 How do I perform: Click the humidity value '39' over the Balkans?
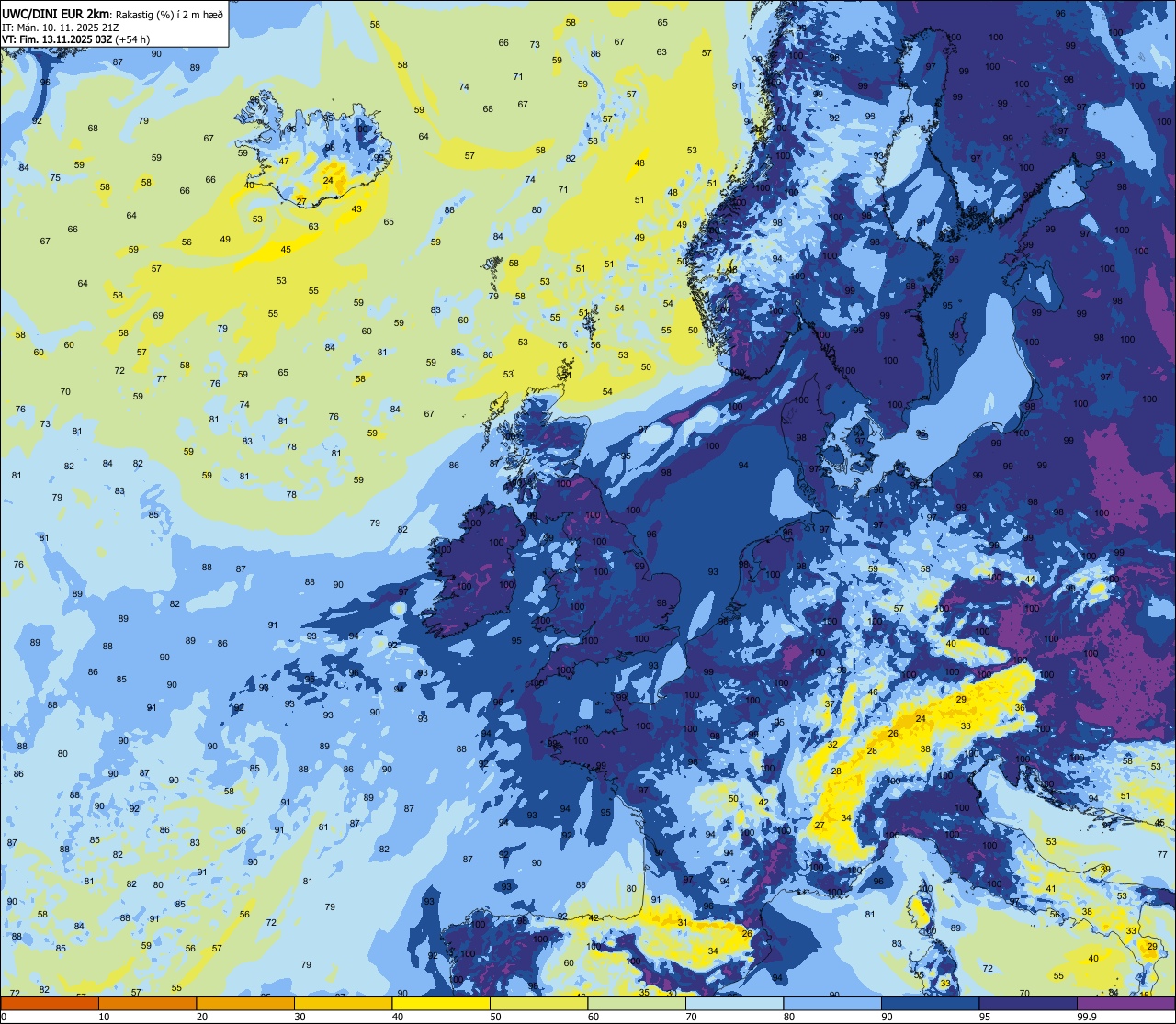(1105, 870)
